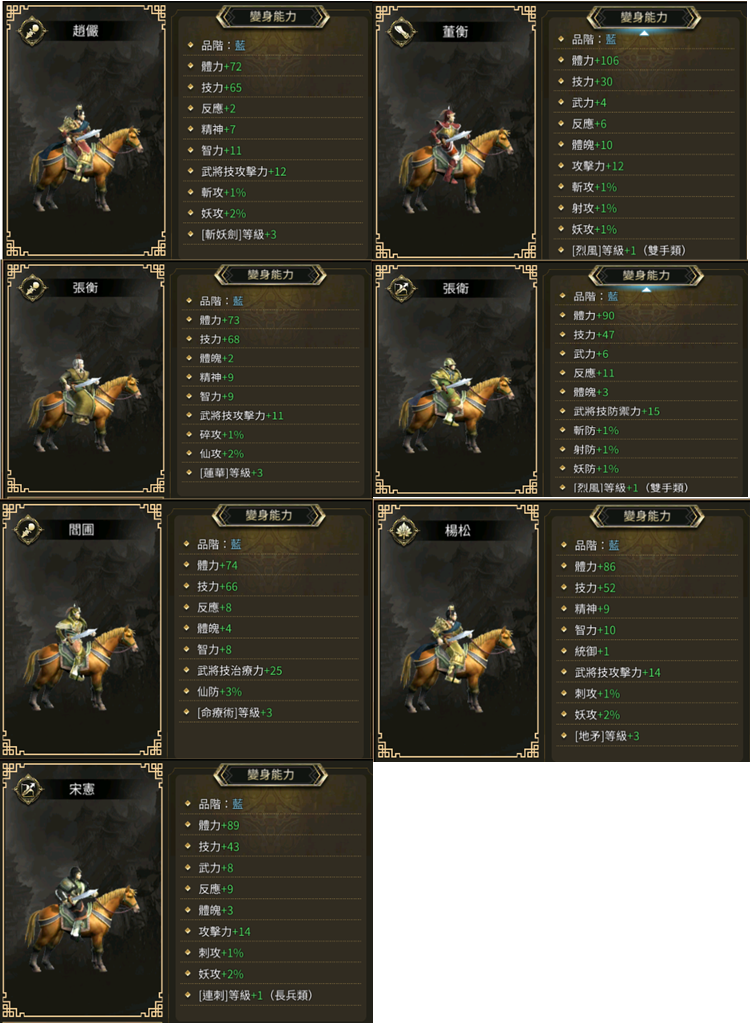Click the weapon-type icon beside 趙儼

[31, 31]
